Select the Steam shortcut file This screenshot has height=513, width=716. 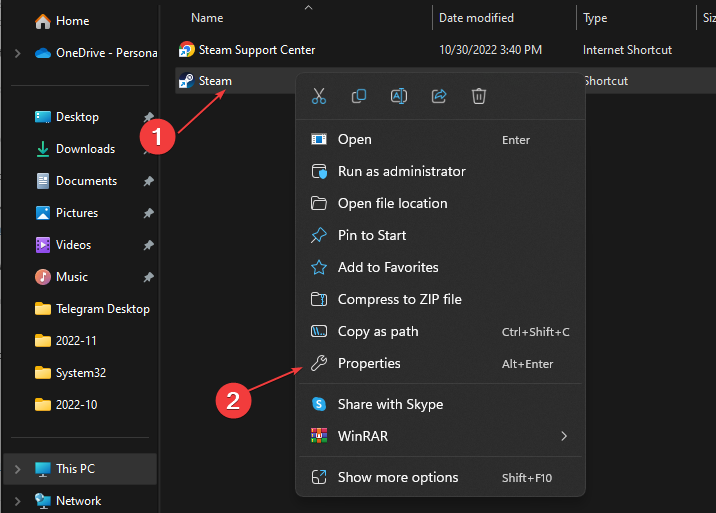[215, 81]
